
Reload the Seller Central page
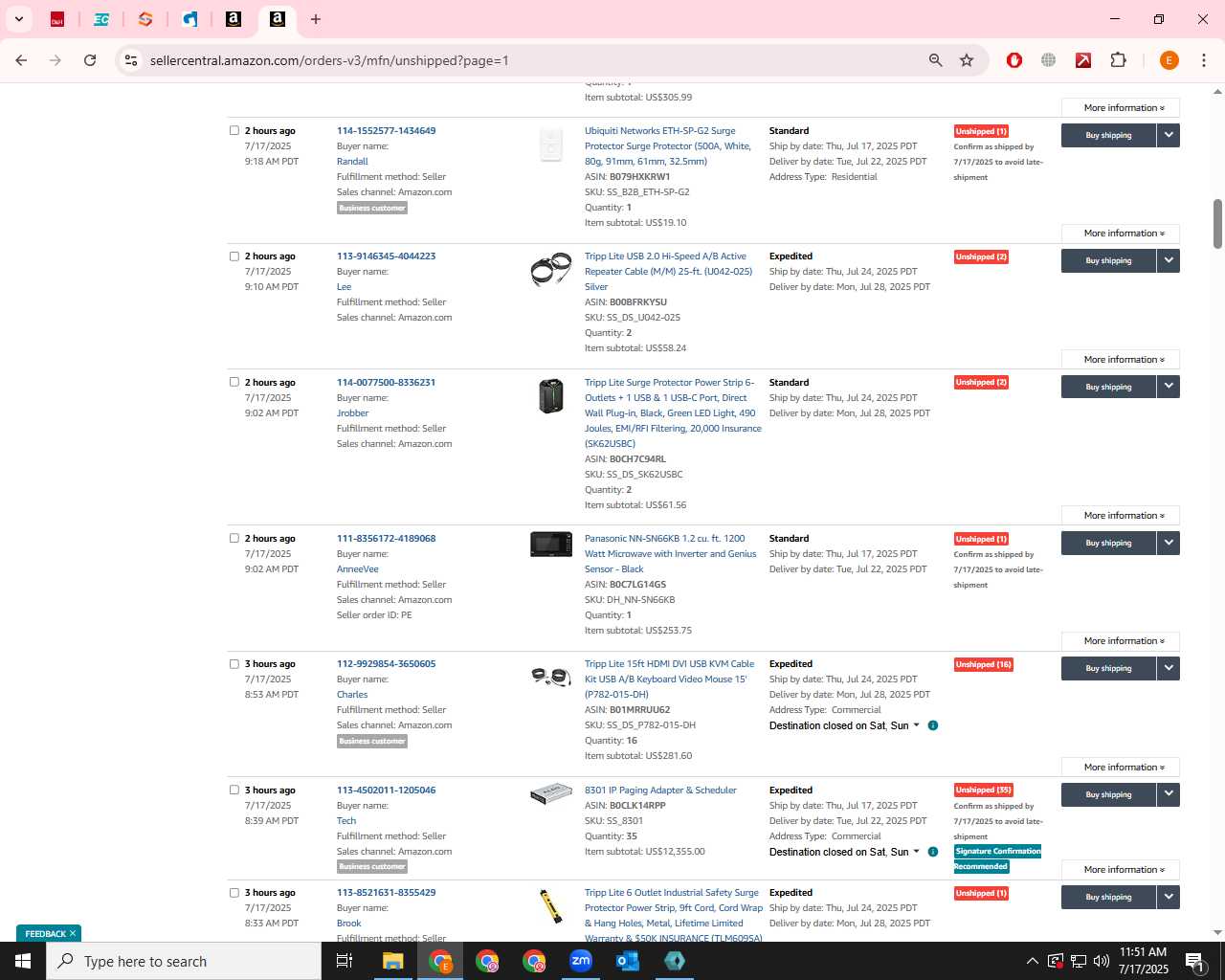[x=90, y=60]
